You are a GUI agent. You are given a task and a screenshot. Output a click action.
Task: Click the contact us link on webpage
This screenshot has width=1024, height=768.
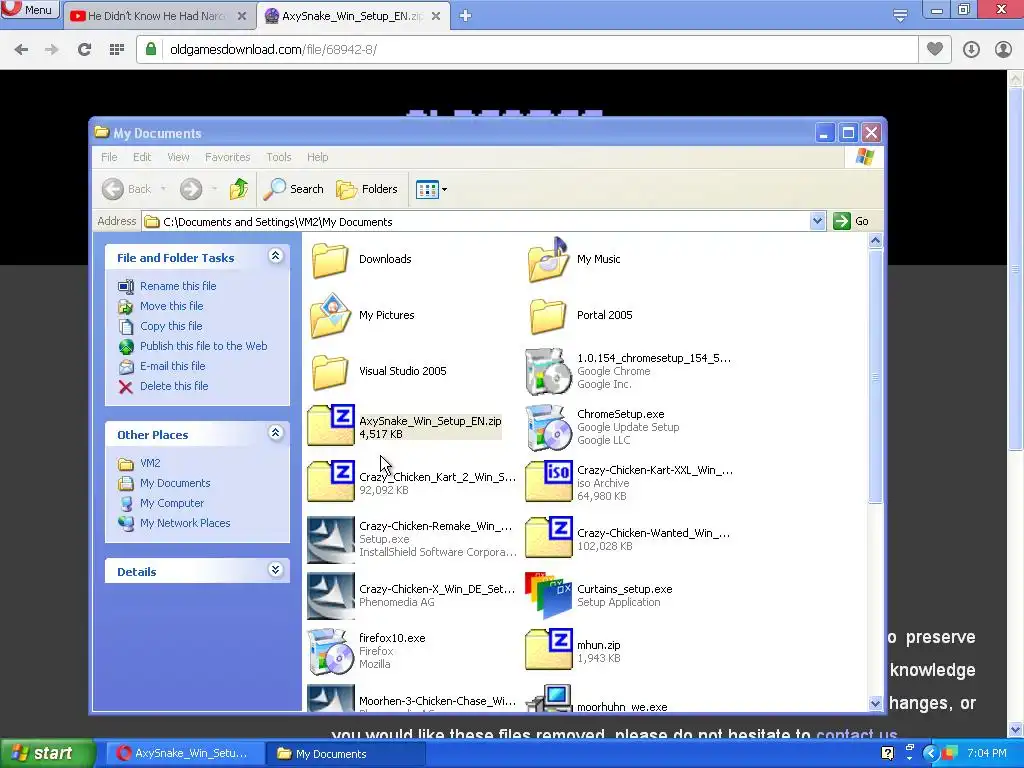pos(857,734)
